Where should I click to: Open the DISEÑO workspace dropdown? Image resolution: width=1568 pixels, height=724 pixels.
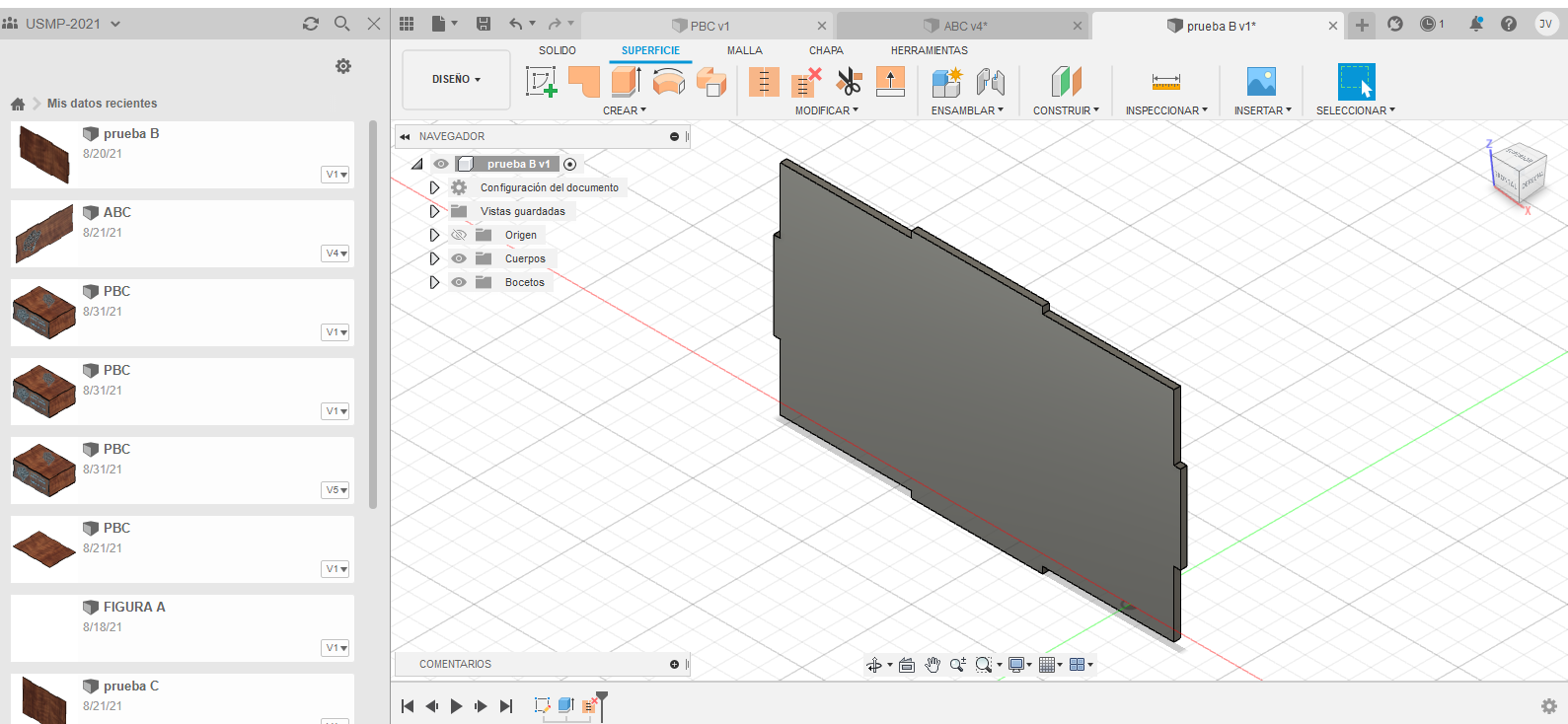pos(456,79)
